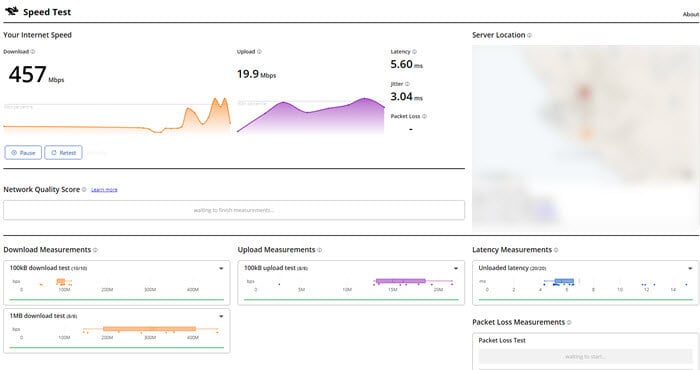Image resolution: width=700 pixels, height=370 pixels.
Task: Click the Download info icon
Action: tap(33, 52)
